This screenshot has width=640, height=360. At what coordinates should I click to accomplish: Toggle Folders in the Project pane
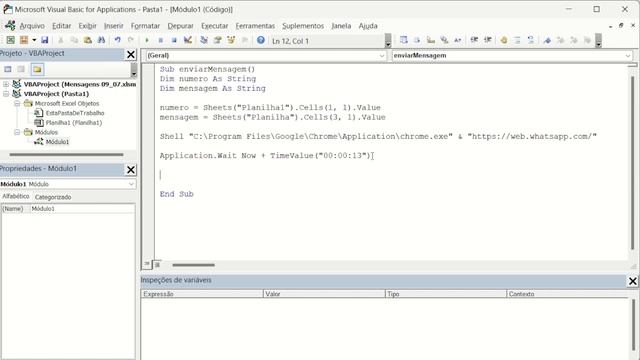37,69
